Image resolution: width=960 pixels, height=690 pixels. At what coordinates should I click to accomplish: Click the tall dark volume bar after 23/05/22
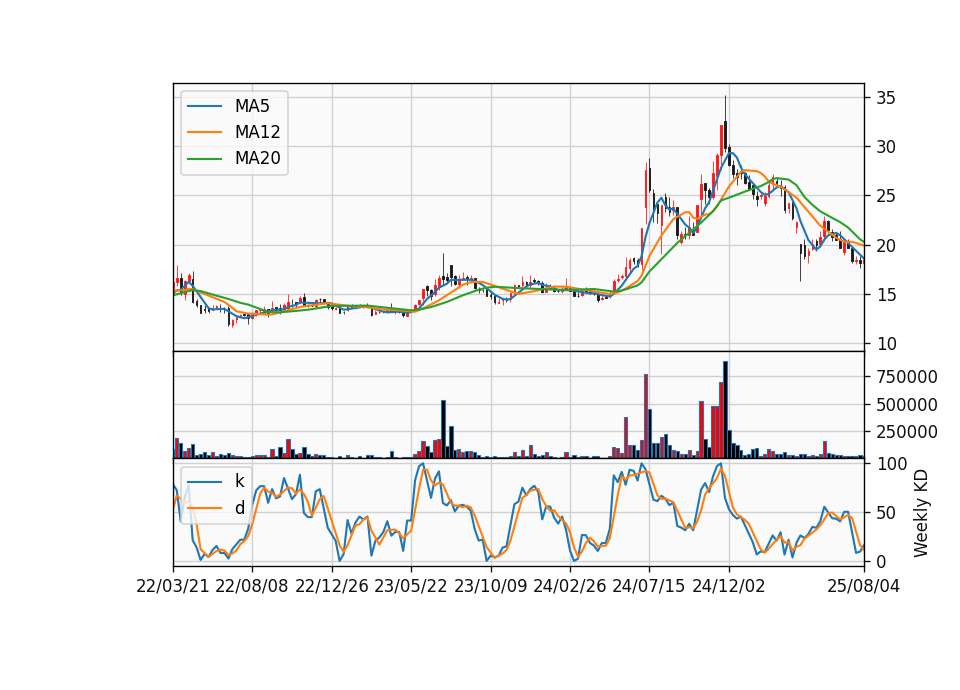pos(443,429)
